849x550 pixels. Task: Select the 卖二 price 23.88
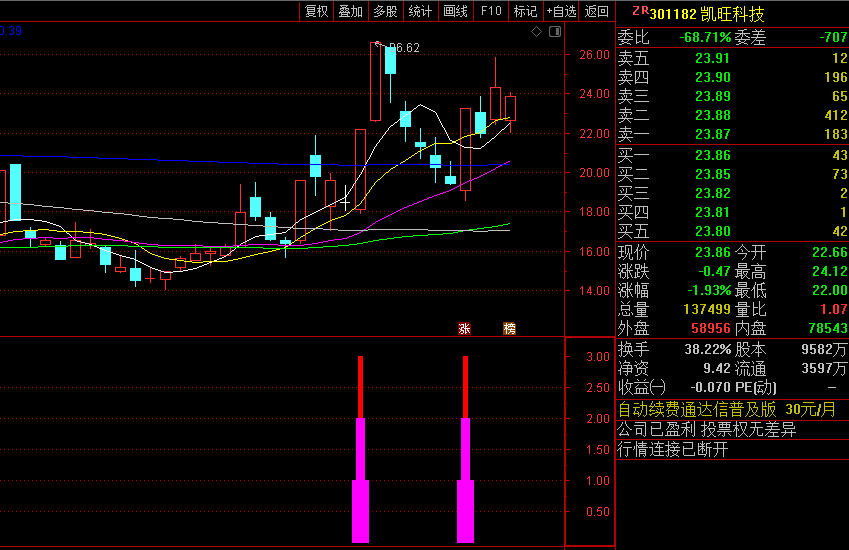[x=713, y=115]
